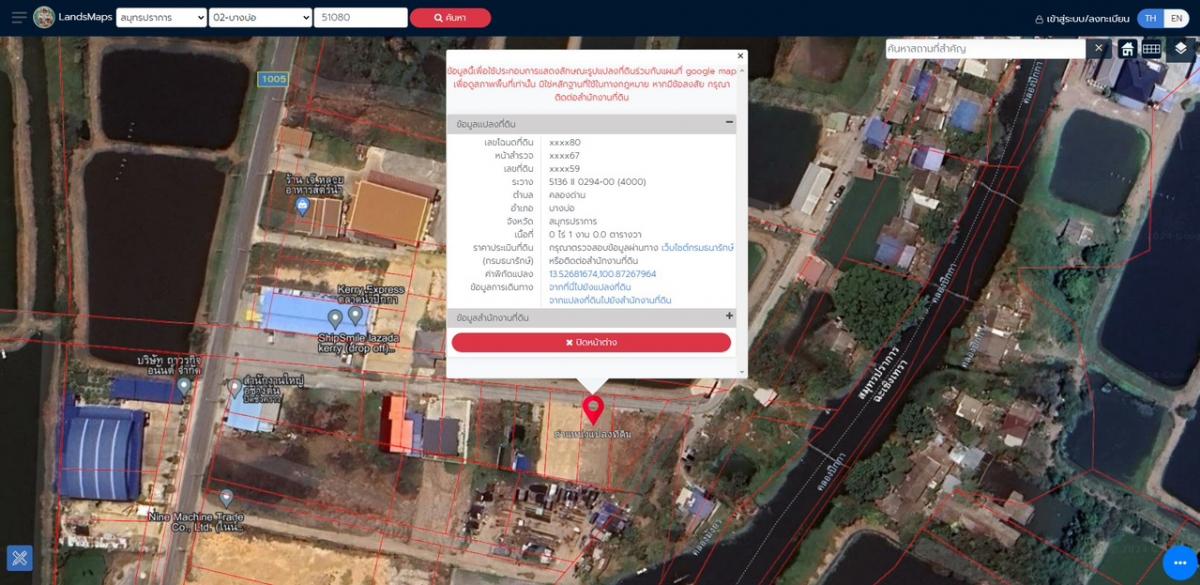Click the ปิดหน้าต่าง close button
This screenshot has height=585, width=1200.
point(594,342)
